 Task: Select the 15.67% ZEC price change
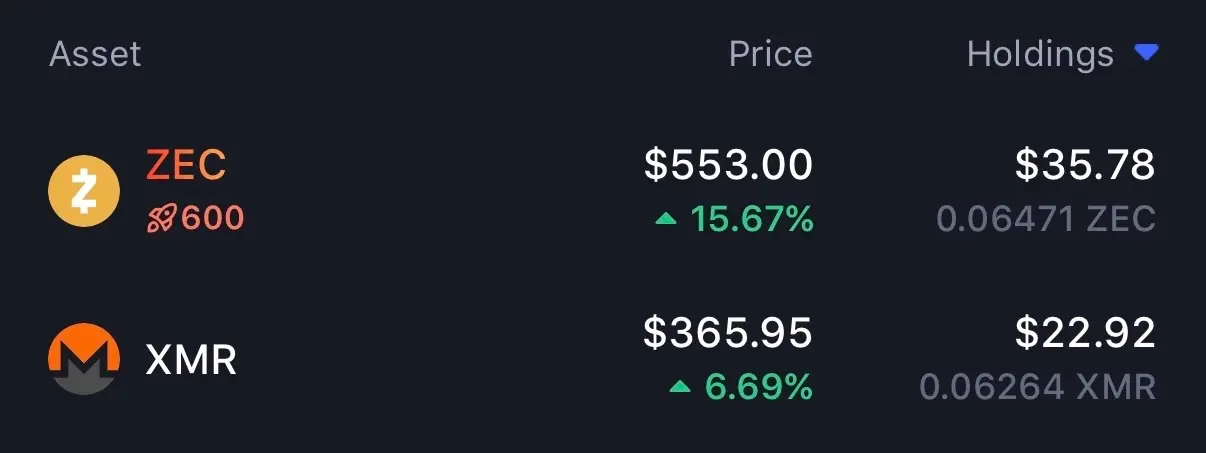coord(752,218)
